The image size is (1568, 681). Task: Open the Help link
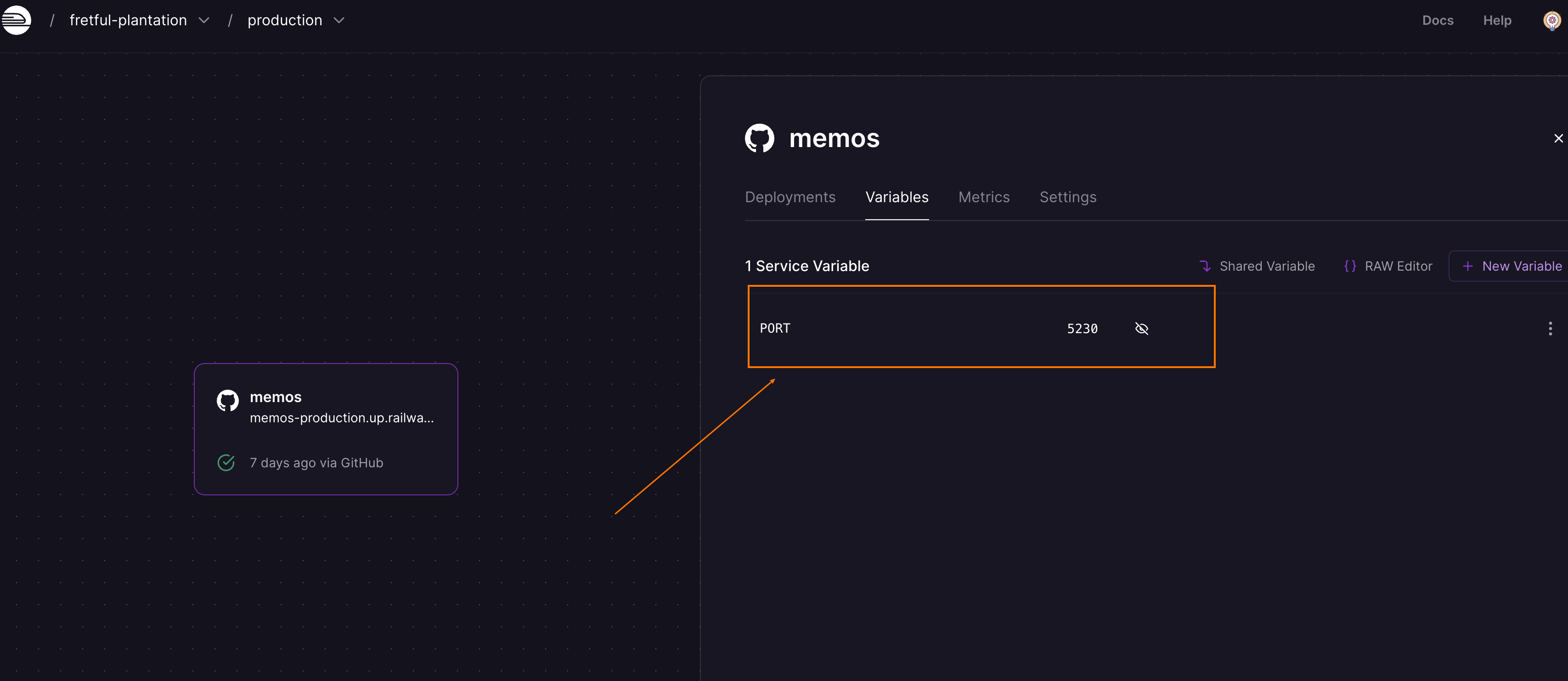click(1497, 21)
